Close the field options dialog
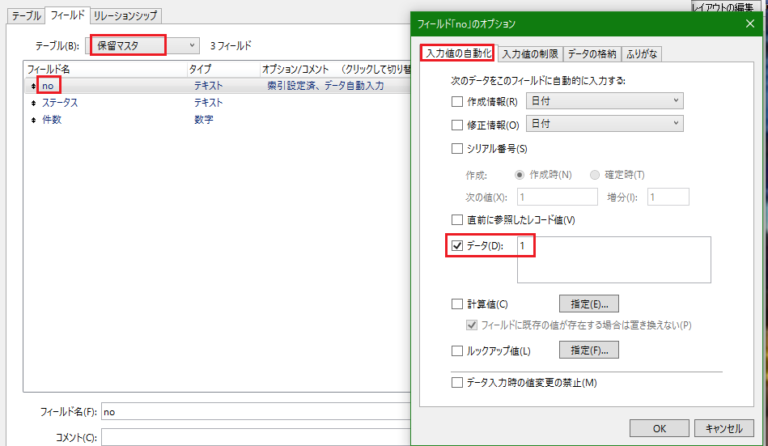 [750, 23]
